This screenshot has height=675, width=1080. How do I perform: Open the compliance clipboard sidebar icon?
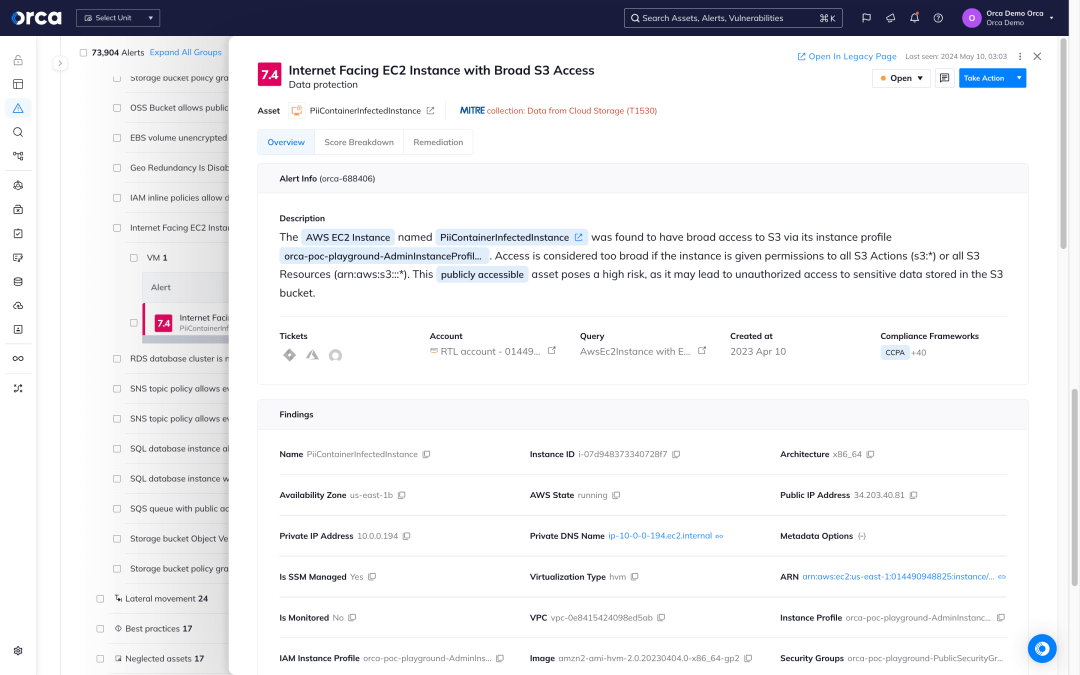(x=18, y=233)
